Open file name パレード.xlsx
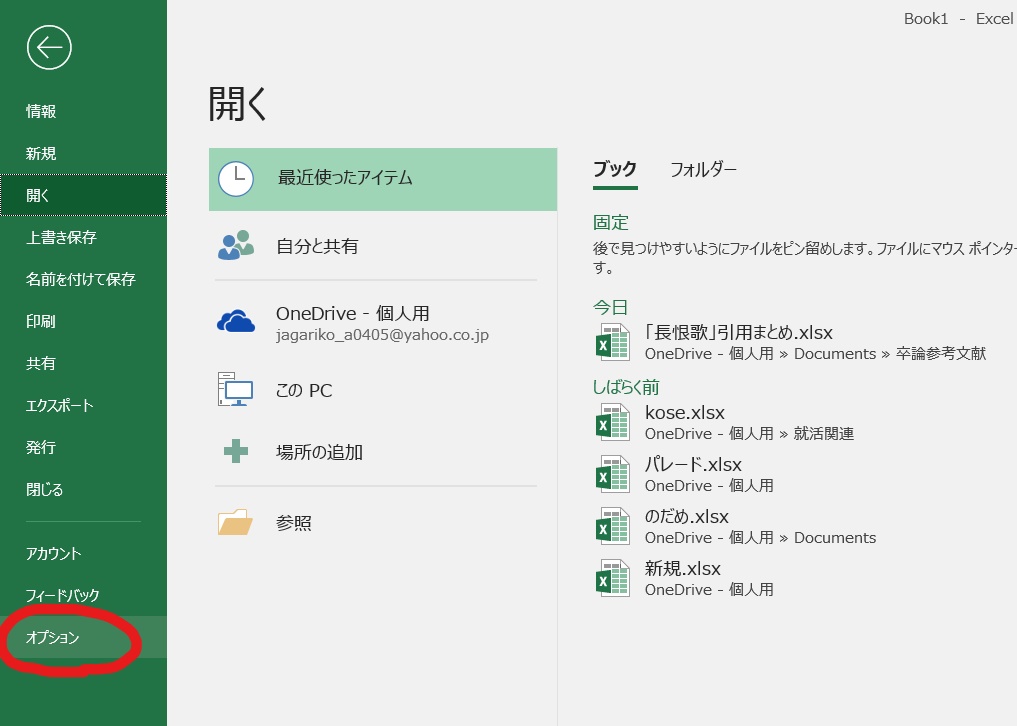1017x726 pixels. [x=693, y=464]
